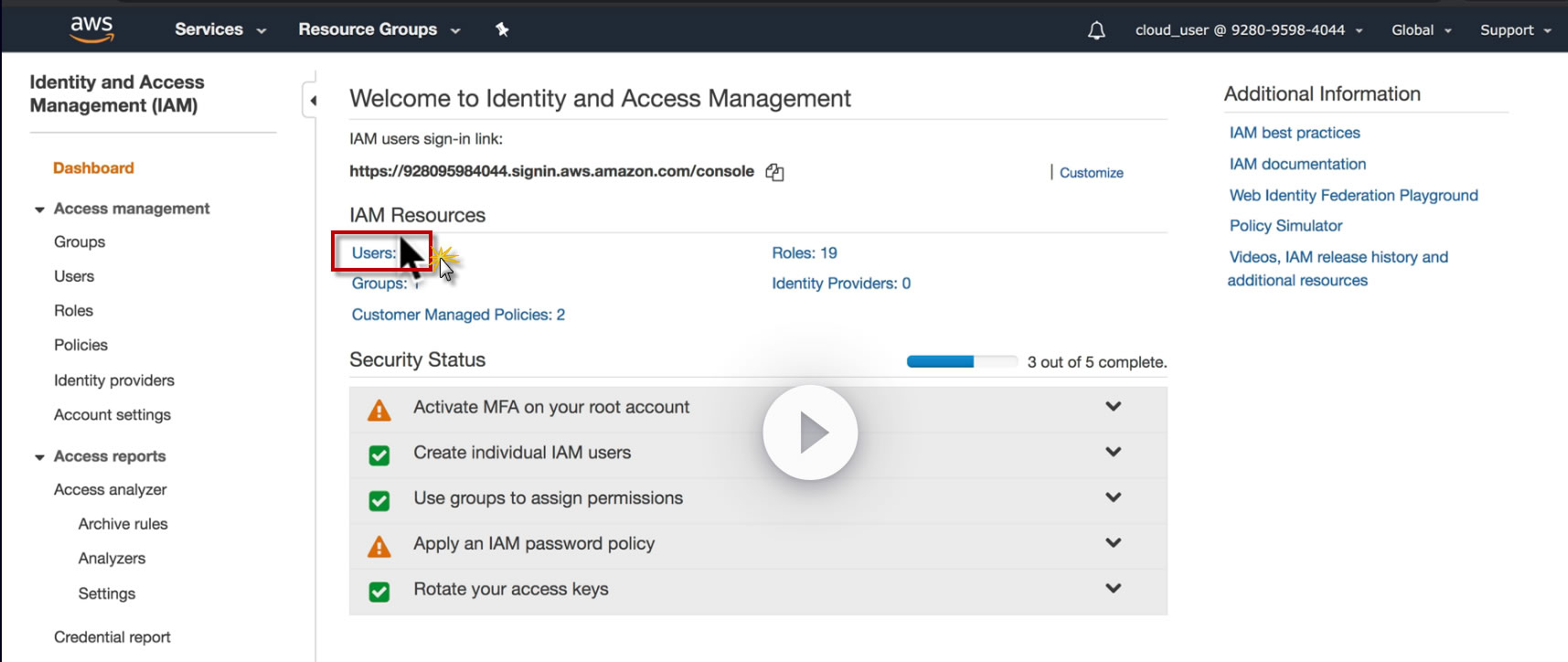Expand Activate MFA on your root account
The height and width of the screenshot is (662, 1568).
[1113, 407]
